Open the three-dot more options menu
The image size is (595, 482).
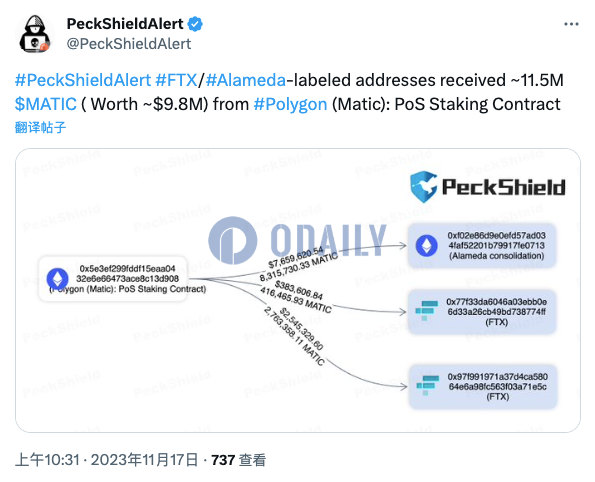coord(571,24)
